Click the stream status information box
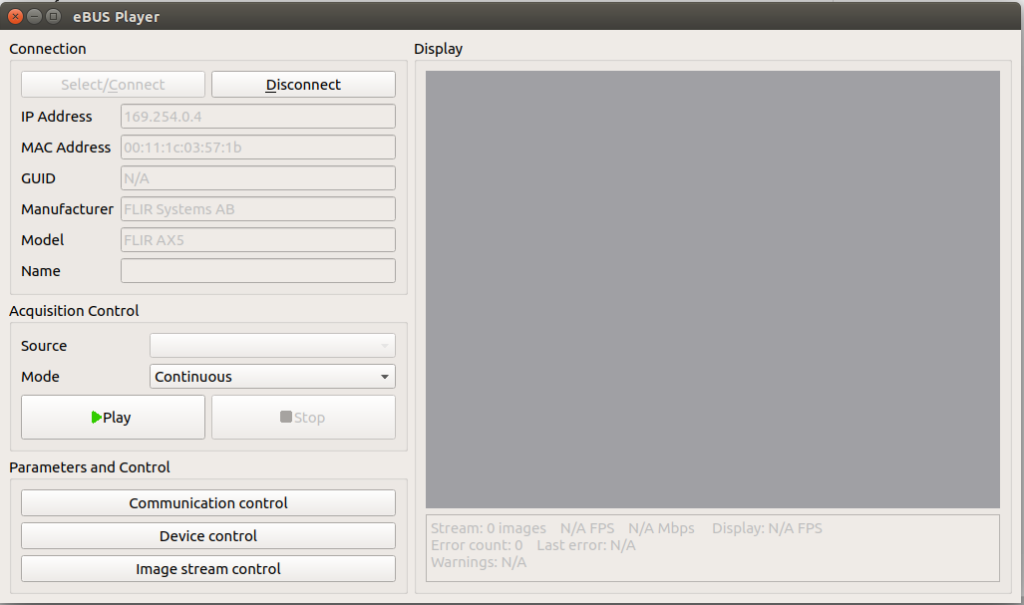The width and height of the screenshot is (1024, 605). [712, 546]
